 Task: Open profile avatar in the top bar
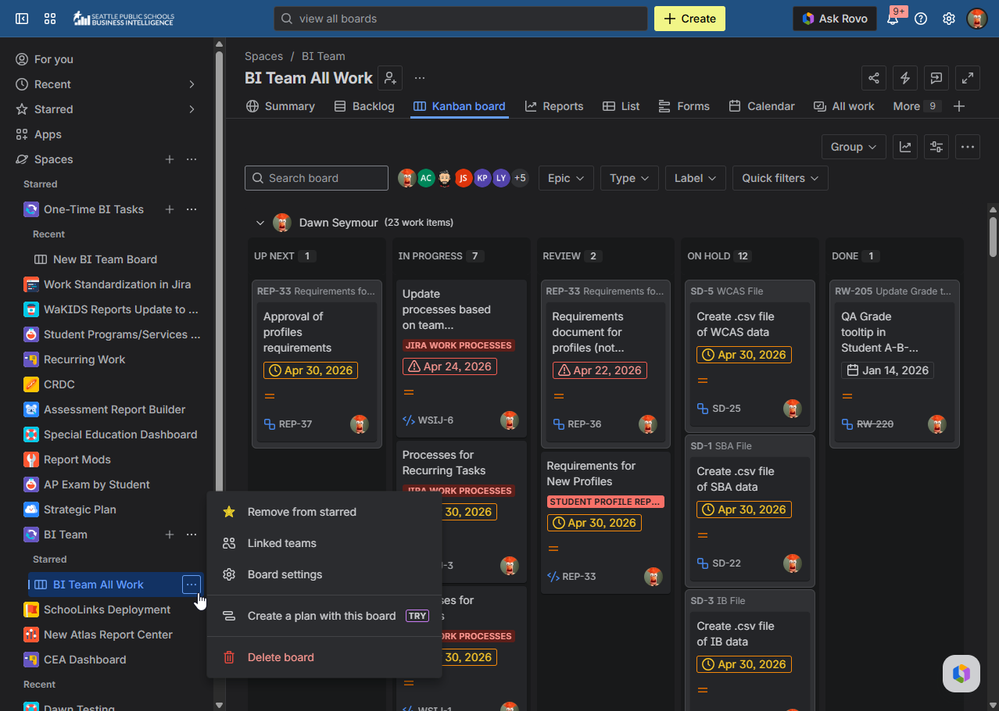(x=977, y=18)
